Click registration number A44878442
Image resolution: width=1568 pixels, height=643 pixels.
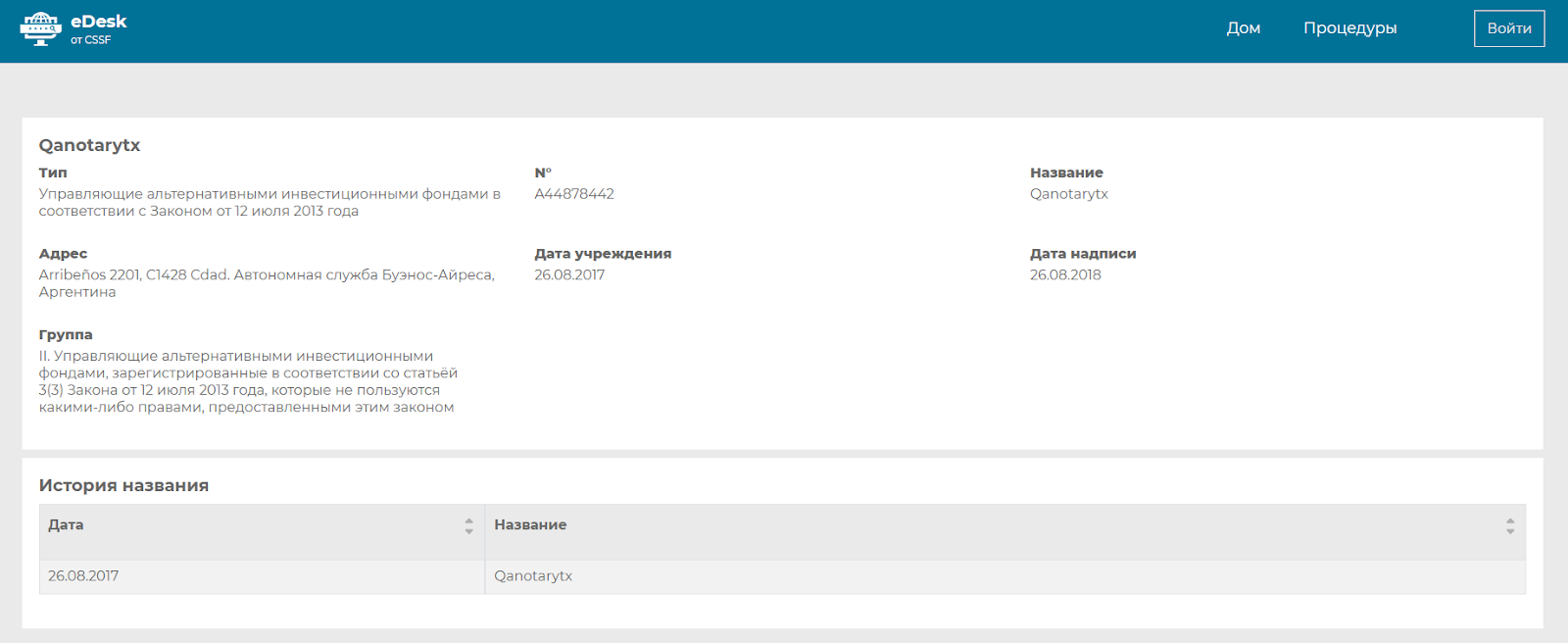pos(574,194)
